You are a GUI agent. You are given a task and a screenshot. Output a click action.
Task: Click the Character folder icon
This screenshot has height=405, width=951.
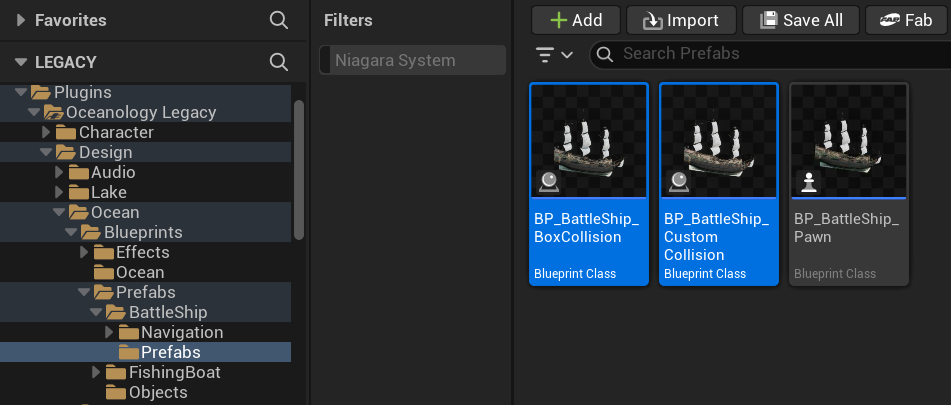pos(66,132)
